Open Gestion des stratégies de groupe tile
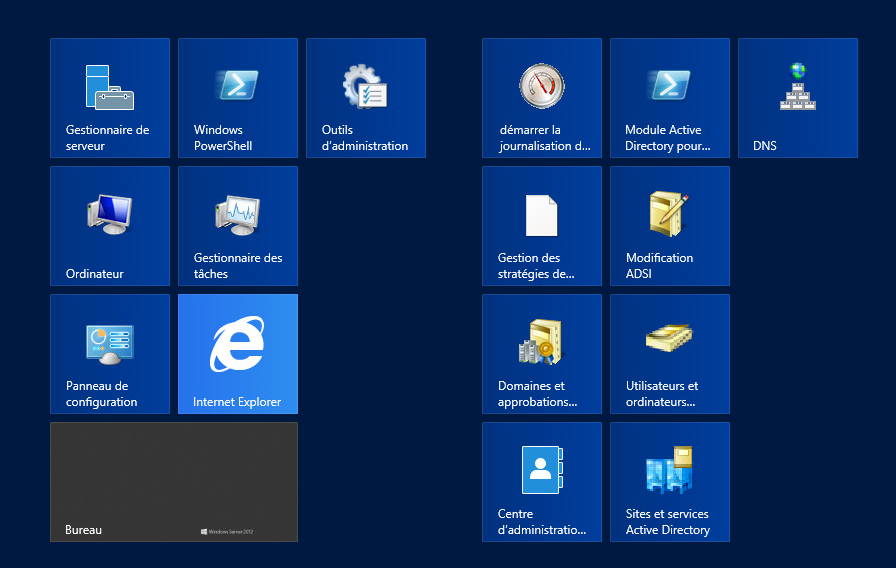896x568 pixels. (542, 226)
